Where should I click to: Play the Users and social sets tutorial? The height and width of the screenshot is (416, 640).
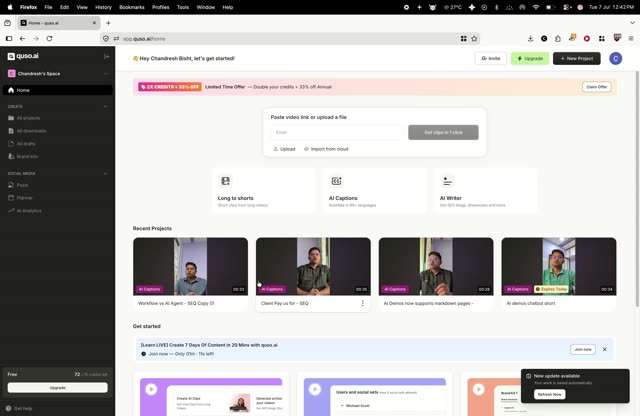point(315,389)
